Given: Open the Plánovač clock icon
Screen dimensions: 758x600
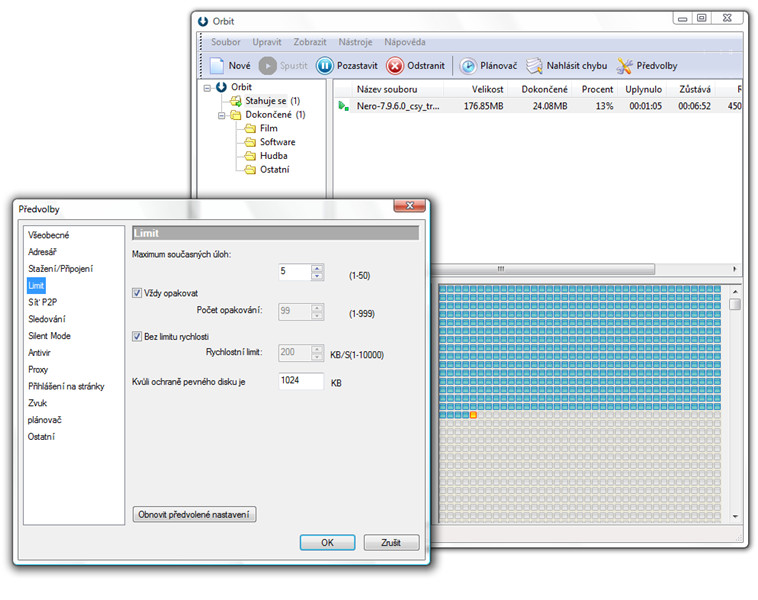Looking at the screenshot, I should [x=467, y=66].
